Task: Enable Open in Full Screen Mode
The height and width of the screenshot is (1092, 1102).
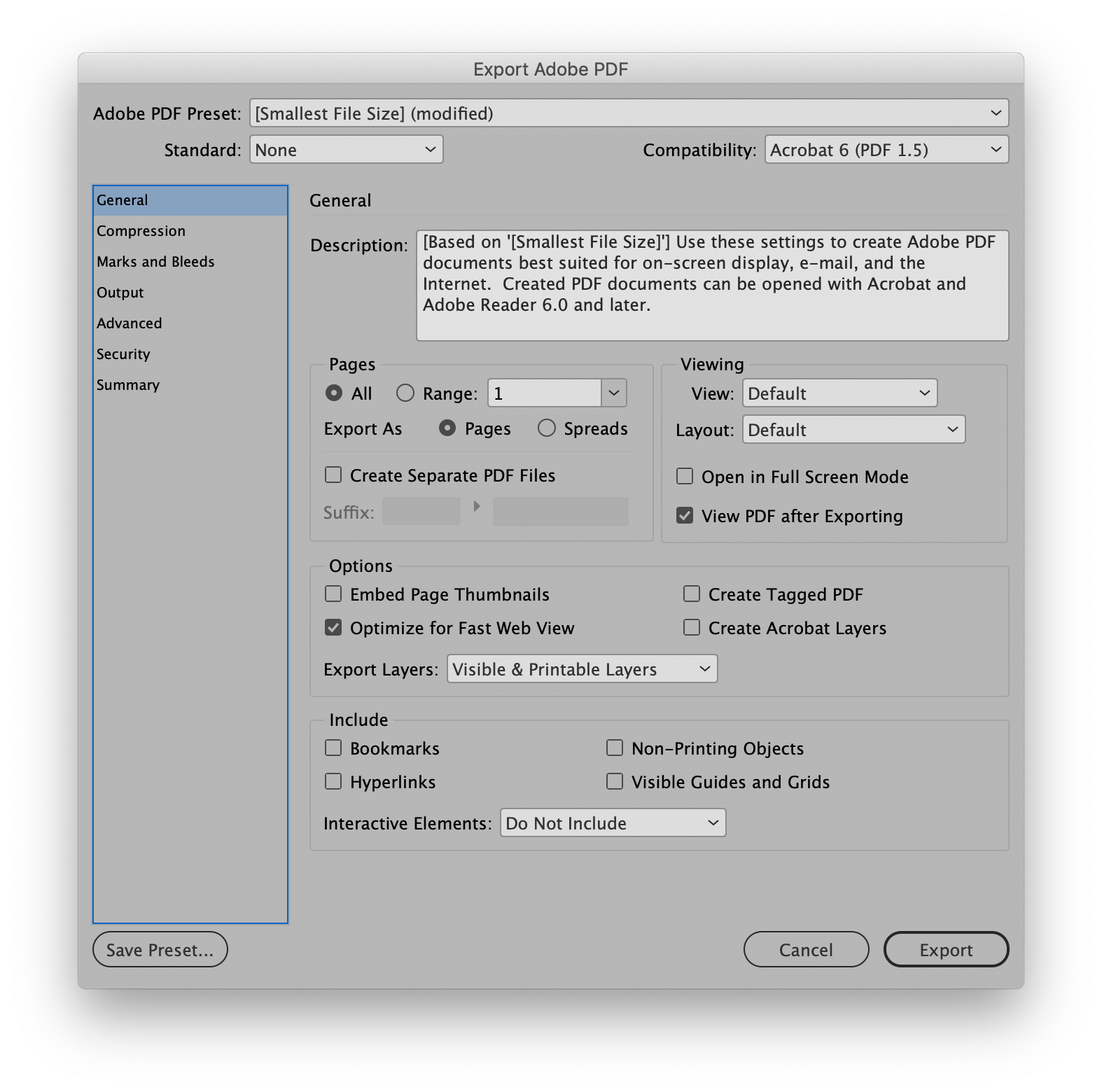Action: click(x=685, y=477)
